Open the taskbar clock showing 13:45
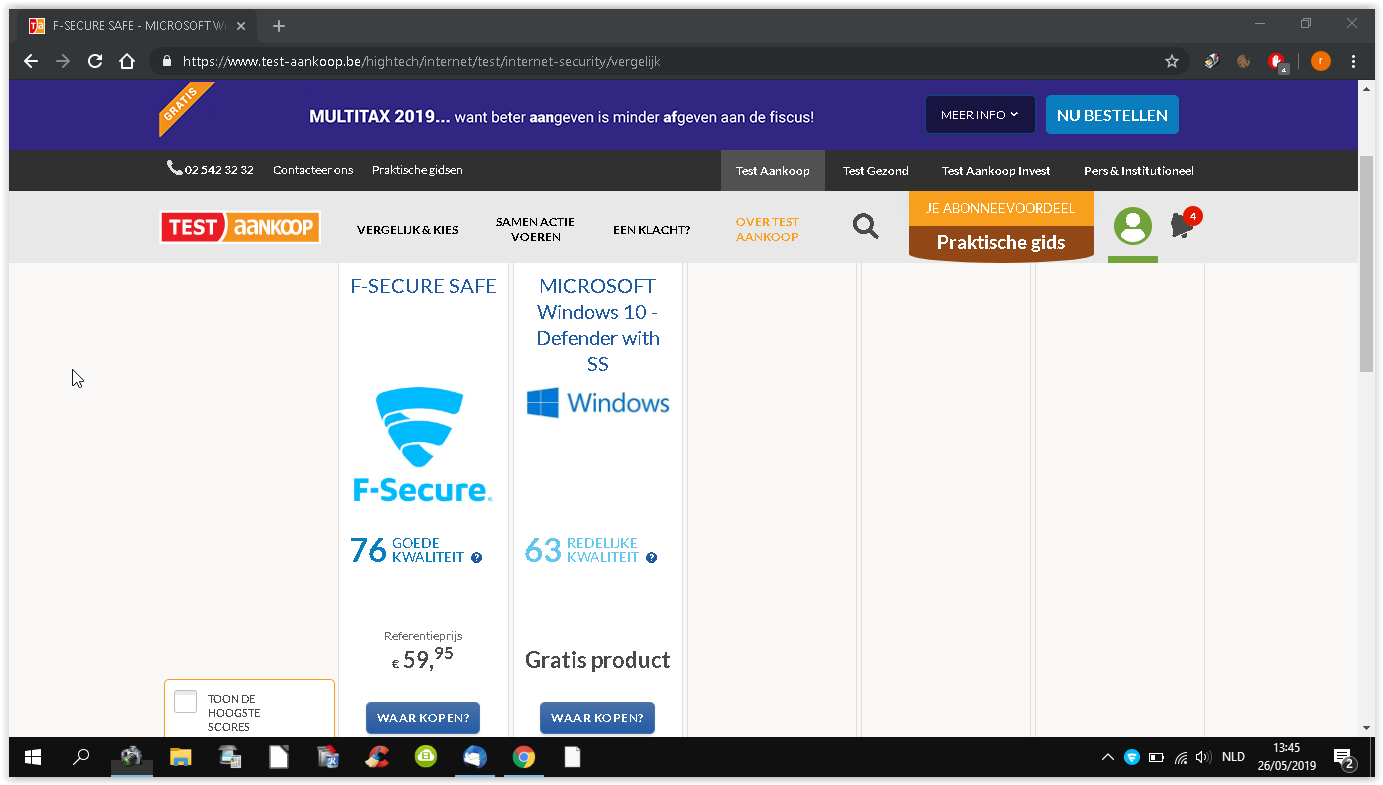The width and height of the screenshot is (1383, 785). pos(1287,757)
